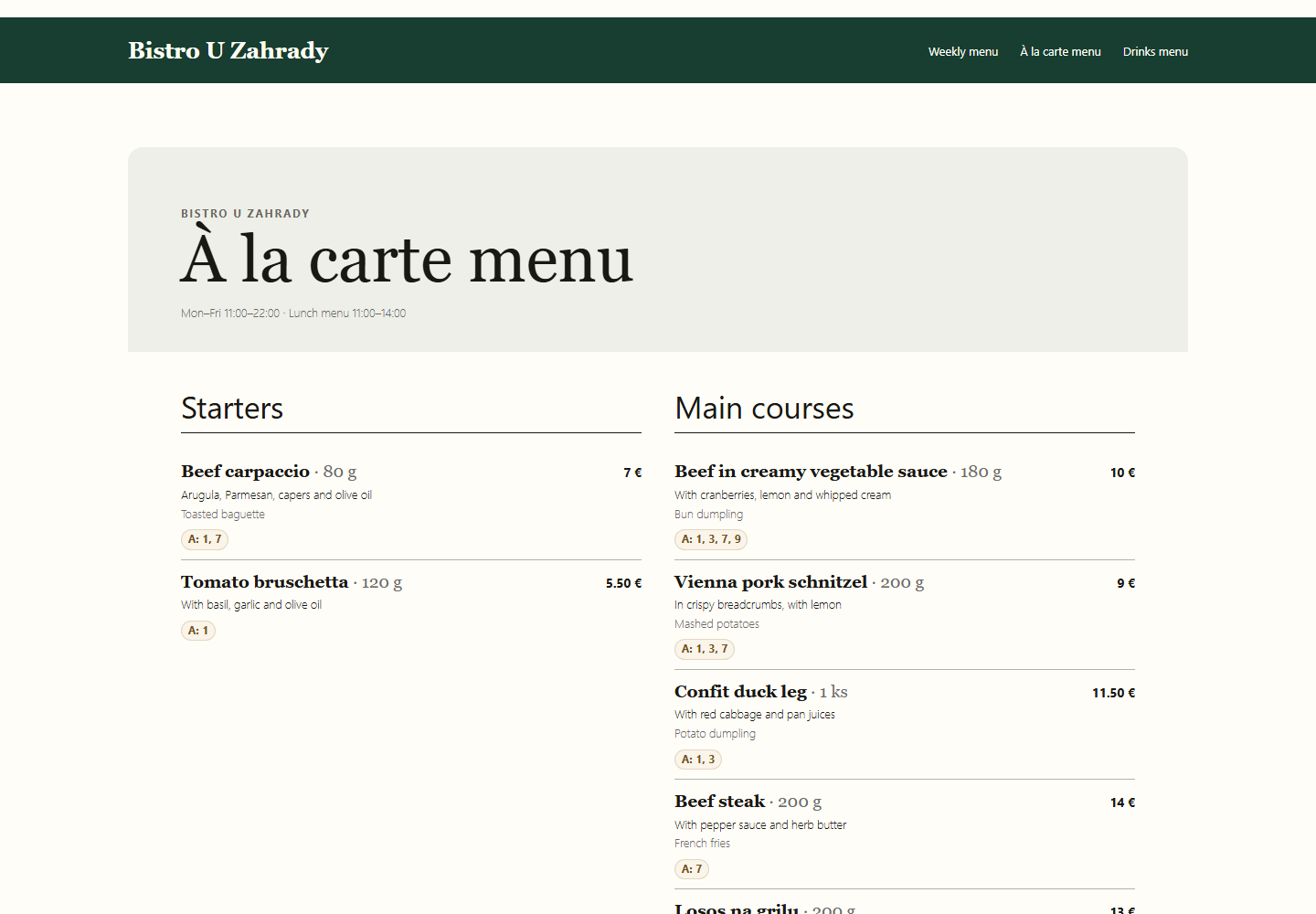Select 'Beef in creamy vegetable sauce' dish name
Viewport: 1316px width, 914px height.
(811, 472)
